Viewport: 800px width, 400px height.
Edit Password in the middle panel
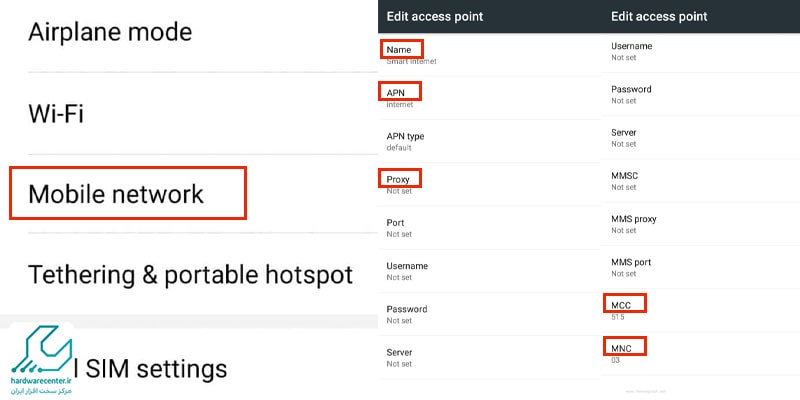pos(489,314)
